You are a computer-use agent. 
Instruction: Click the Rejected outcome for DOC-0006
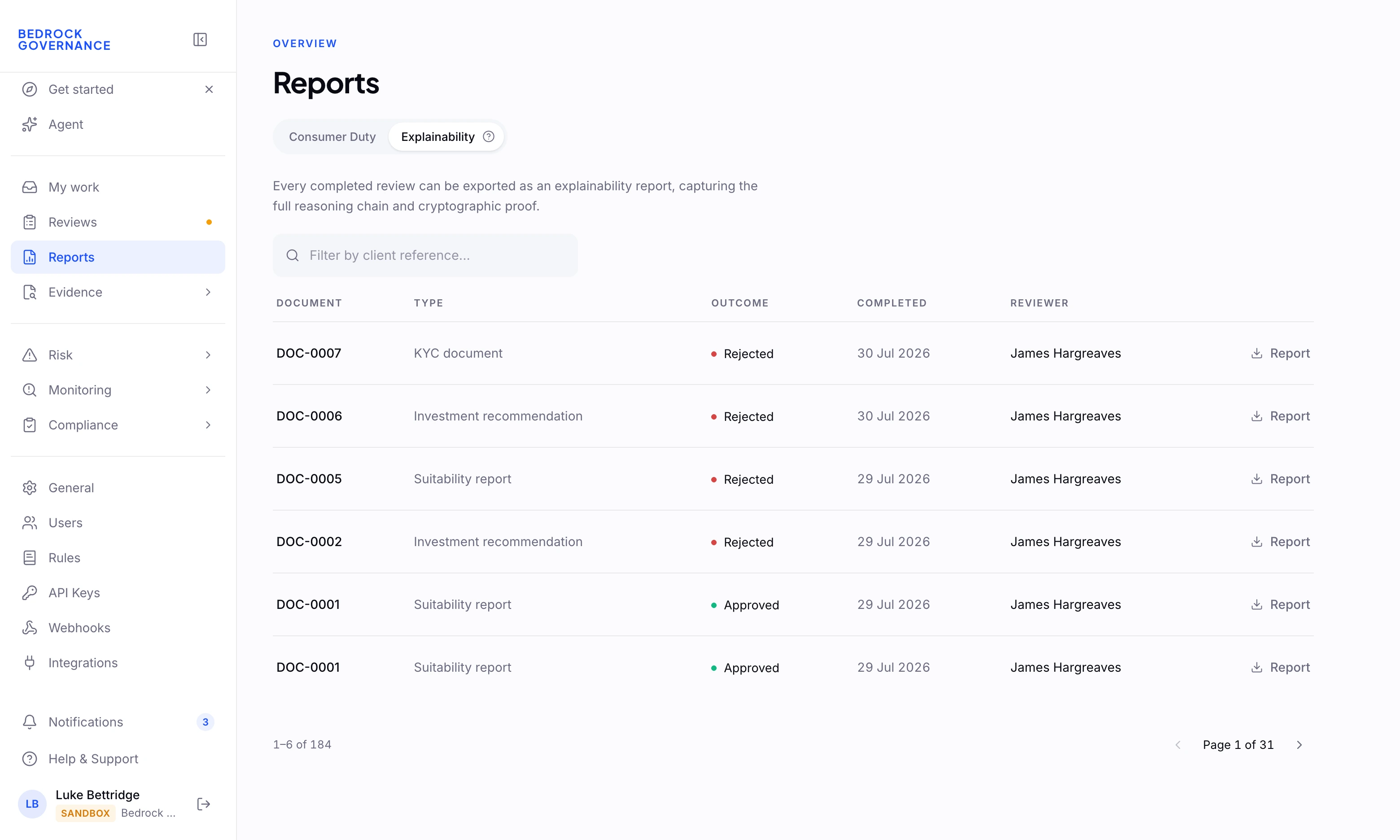(x=743, y=417)
